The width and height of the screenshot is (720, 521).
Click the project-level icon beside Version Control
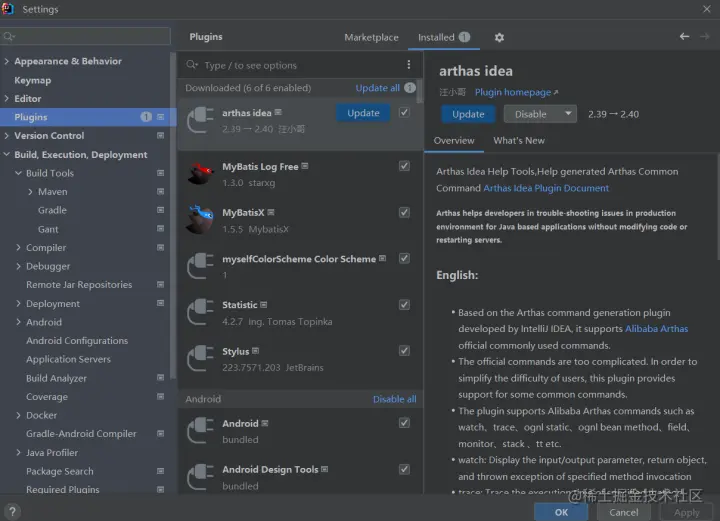(x=160, y=135)
